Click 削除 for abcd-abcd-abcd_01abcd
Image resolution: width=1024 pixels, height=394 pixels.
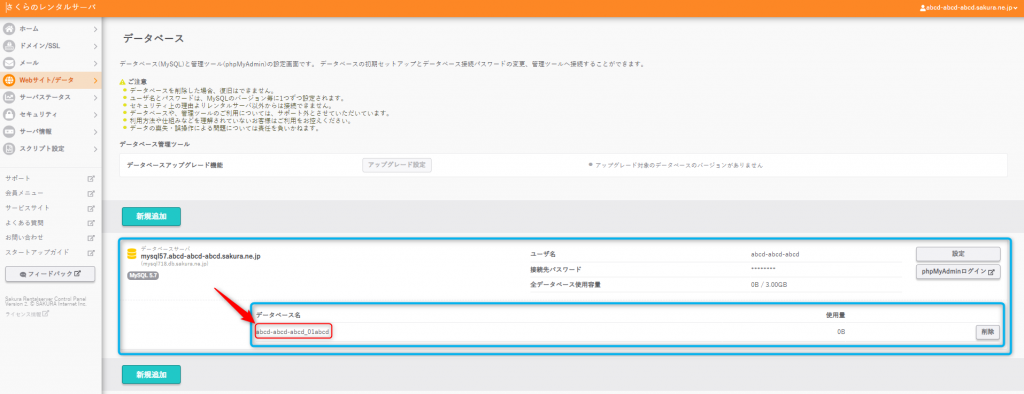point(988,332)
